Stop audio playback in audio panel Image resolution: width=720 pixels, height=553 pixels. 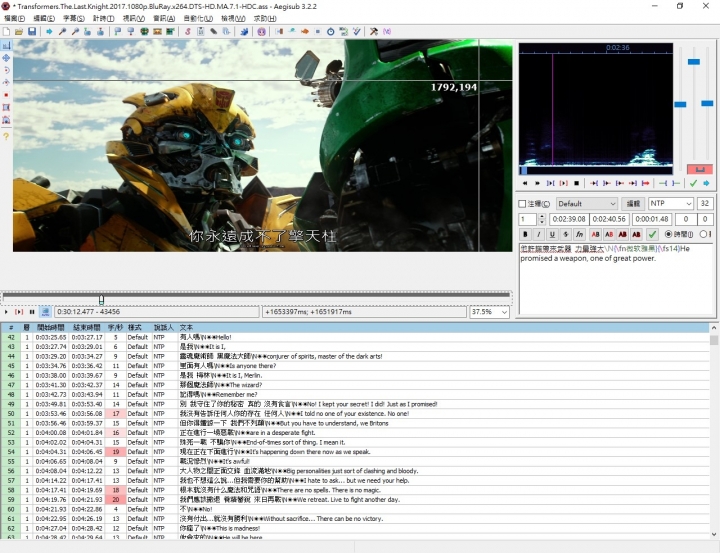point(576,183)
